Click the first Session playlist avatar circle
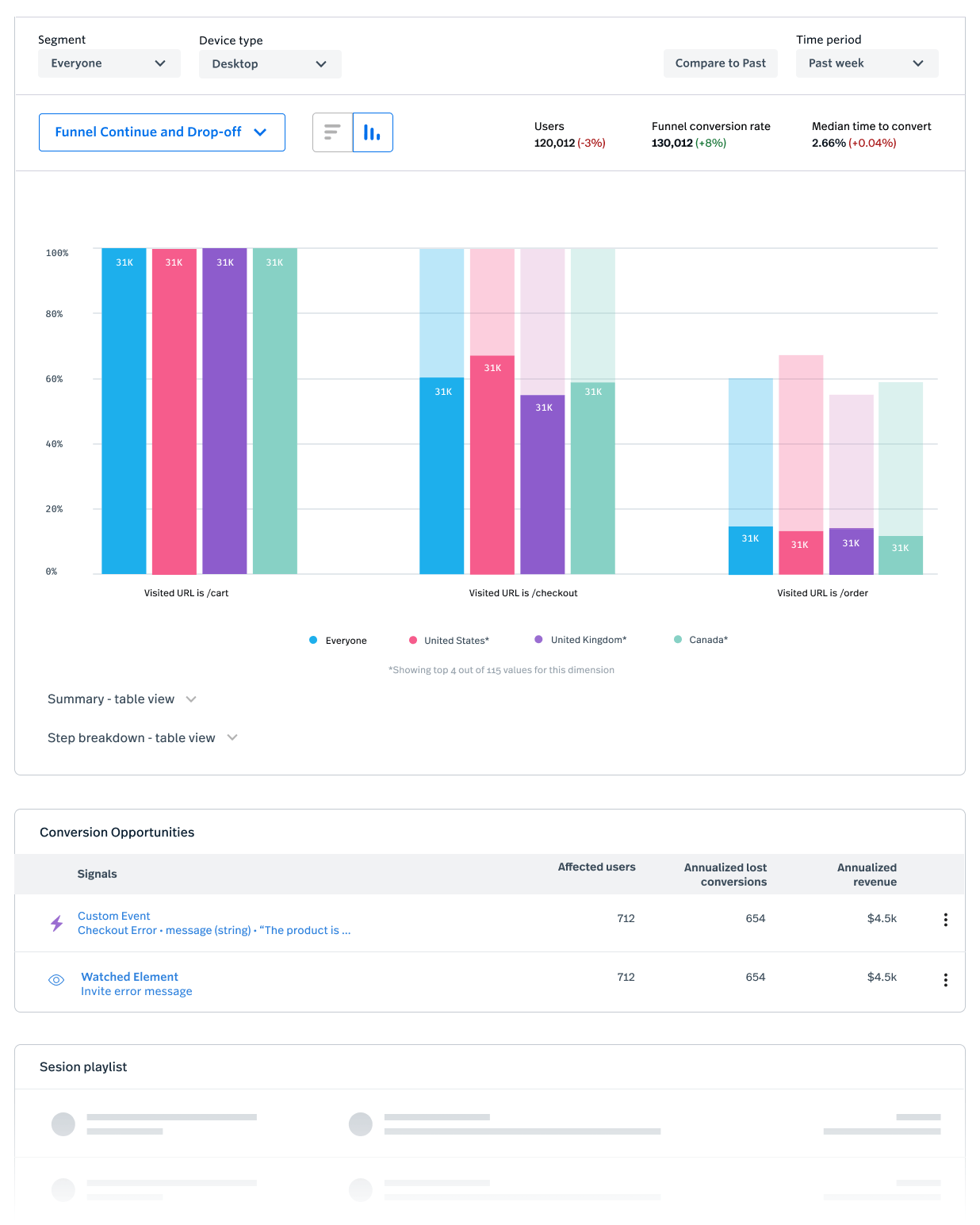This screenshot has height=1225, width=980. (63, 1124)
